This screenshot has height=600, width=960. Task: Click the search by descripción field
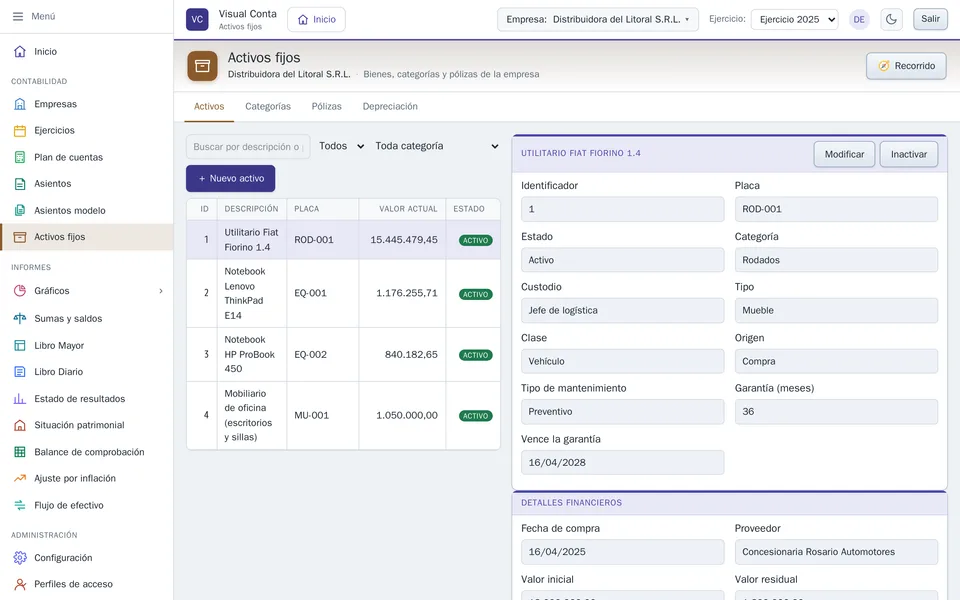pos(248,147)
